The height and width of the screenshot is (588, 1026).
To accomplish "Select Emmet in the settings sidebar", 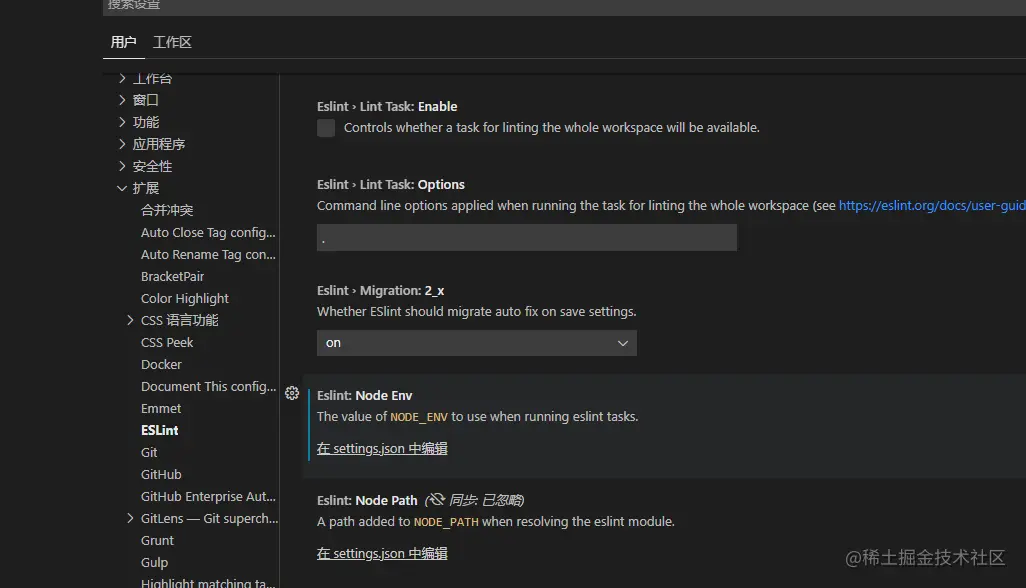I will [161, 408].
